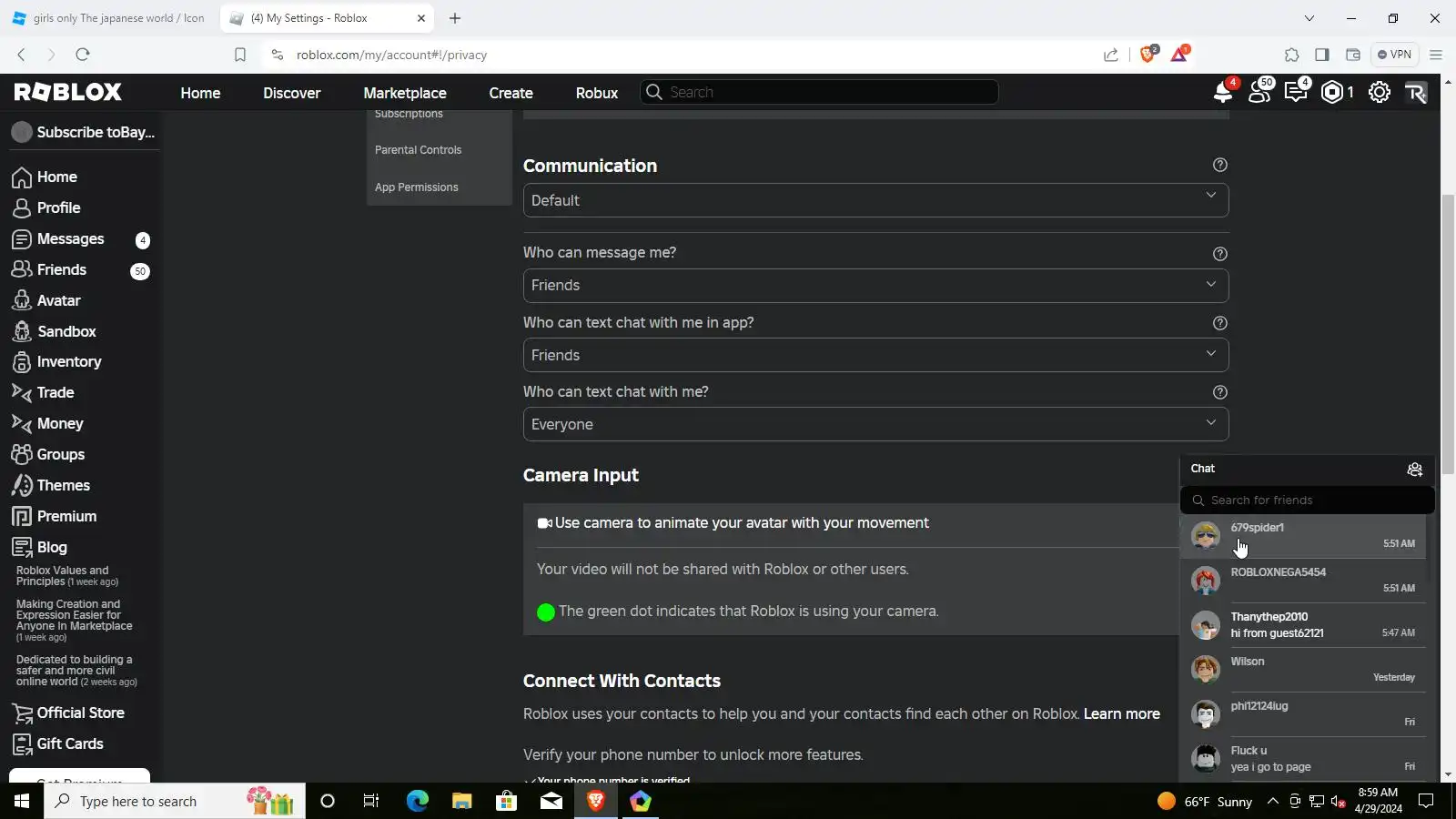The width and height of the screenshot is (1456, 819).
Task: Click the Roblox logo
Action: (68, 92)
